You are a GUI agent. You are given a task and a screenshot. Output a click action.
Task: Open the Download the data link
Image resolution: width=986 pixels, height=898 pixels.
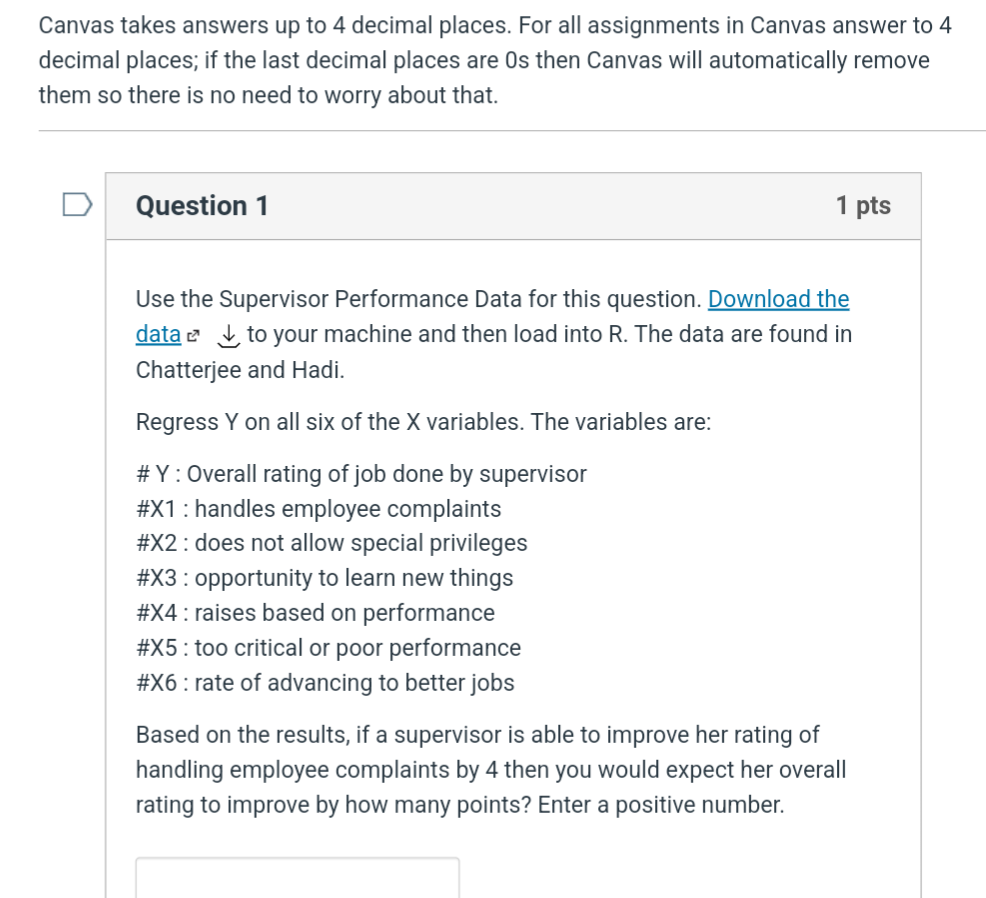point(779,299)
